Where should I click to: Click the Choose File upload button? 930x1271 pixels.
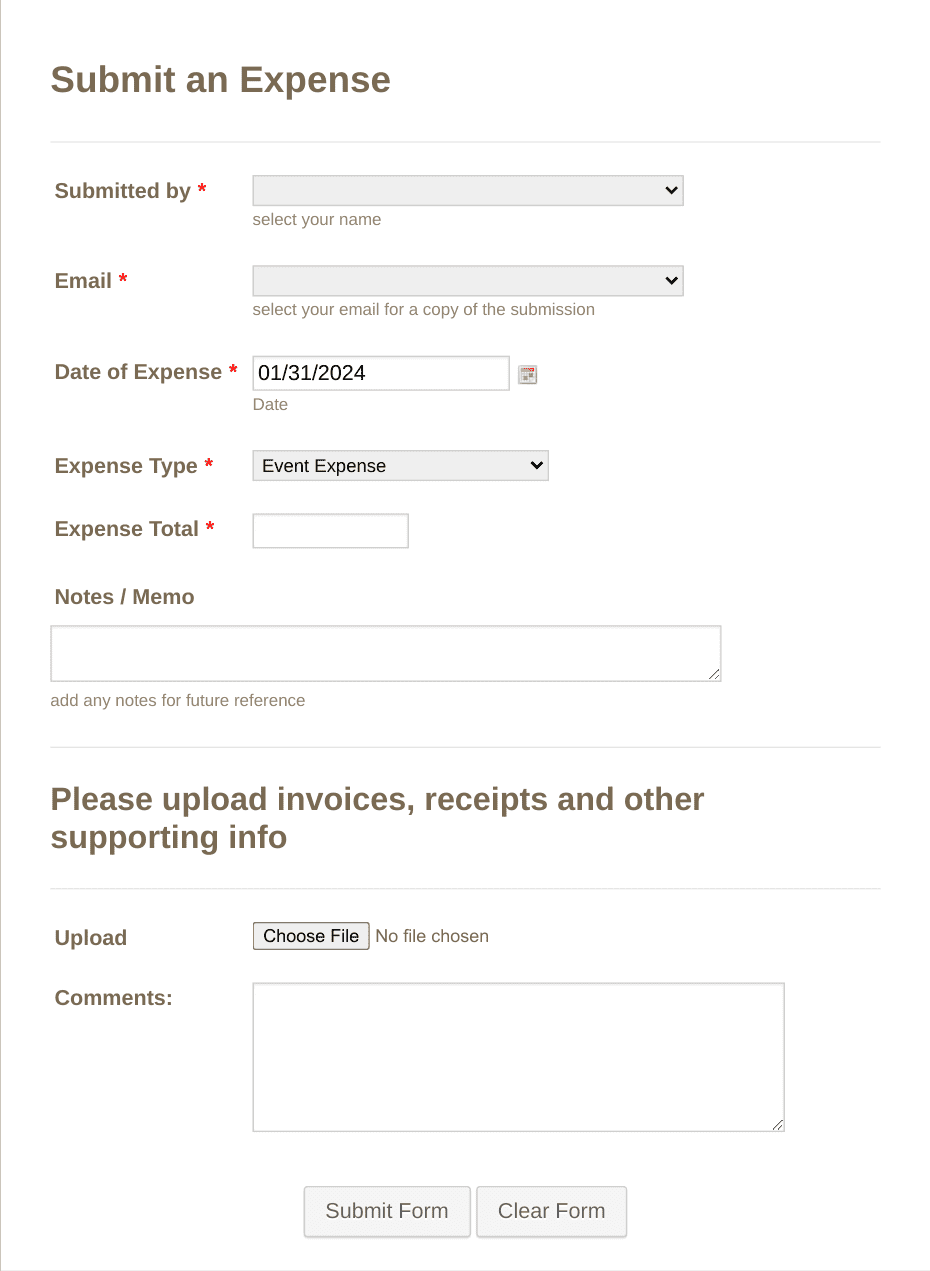[x=310, y=936]
